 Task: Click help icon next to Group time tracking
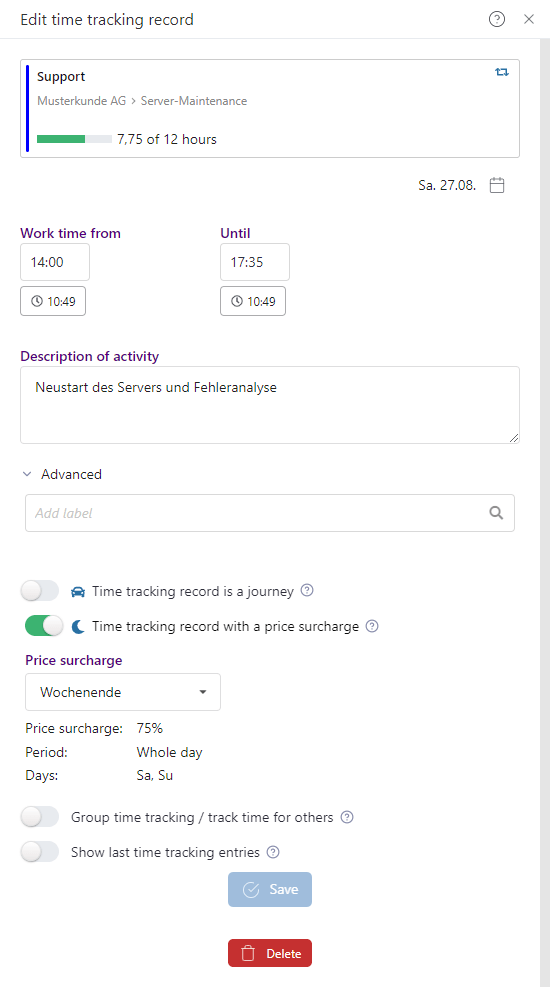point(347,817)
